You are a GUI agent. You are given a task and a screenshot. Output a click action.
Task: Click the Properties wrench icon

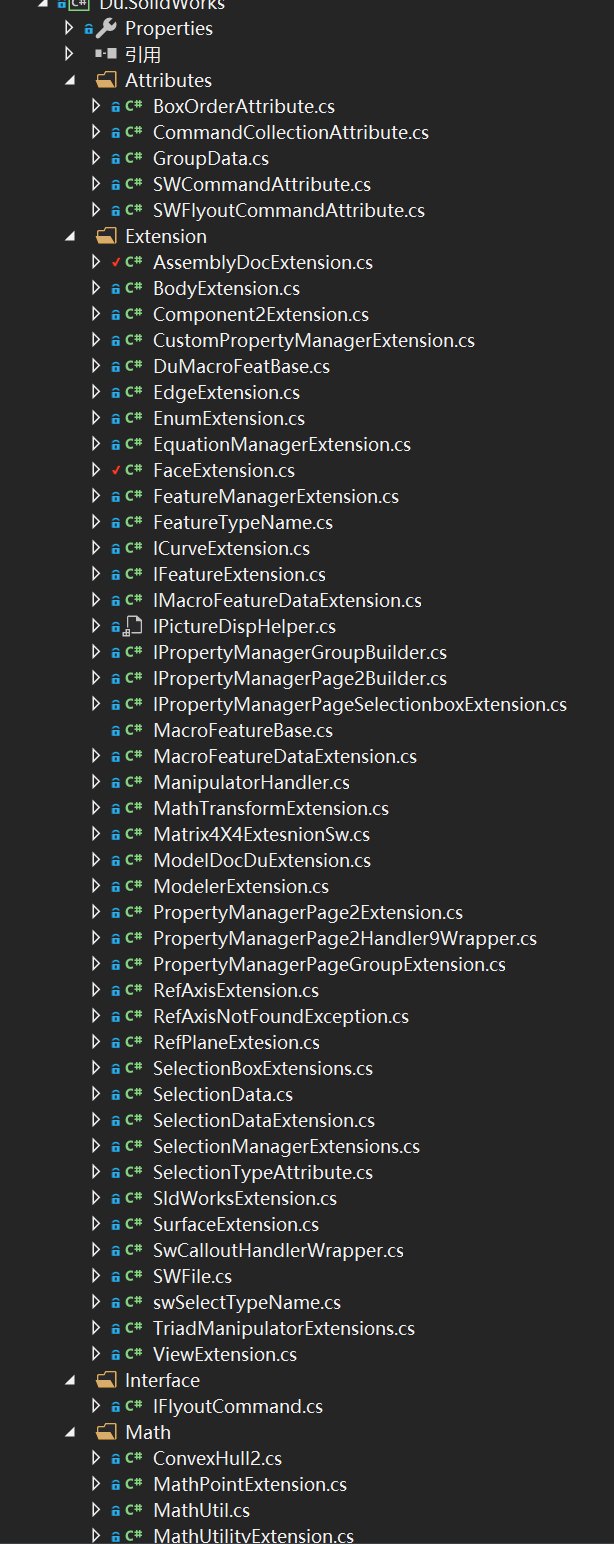click(106, 28)
